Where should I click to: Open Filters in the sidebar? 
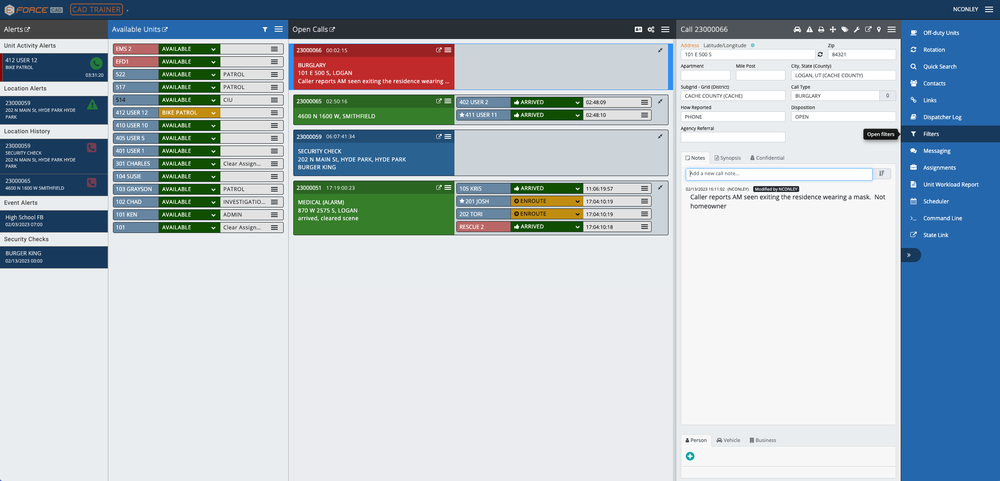[x=950, y=134]
